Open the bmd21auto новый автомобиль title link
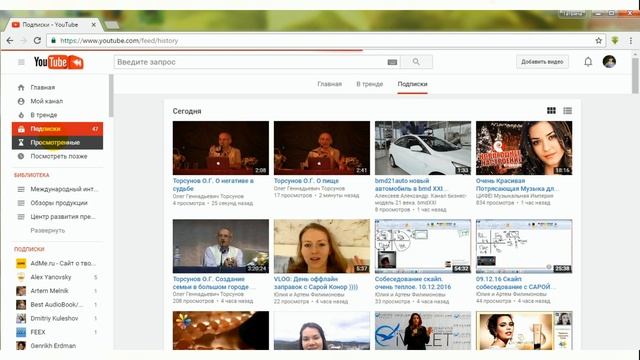The image size is (640, 360). tap(411, 184)
